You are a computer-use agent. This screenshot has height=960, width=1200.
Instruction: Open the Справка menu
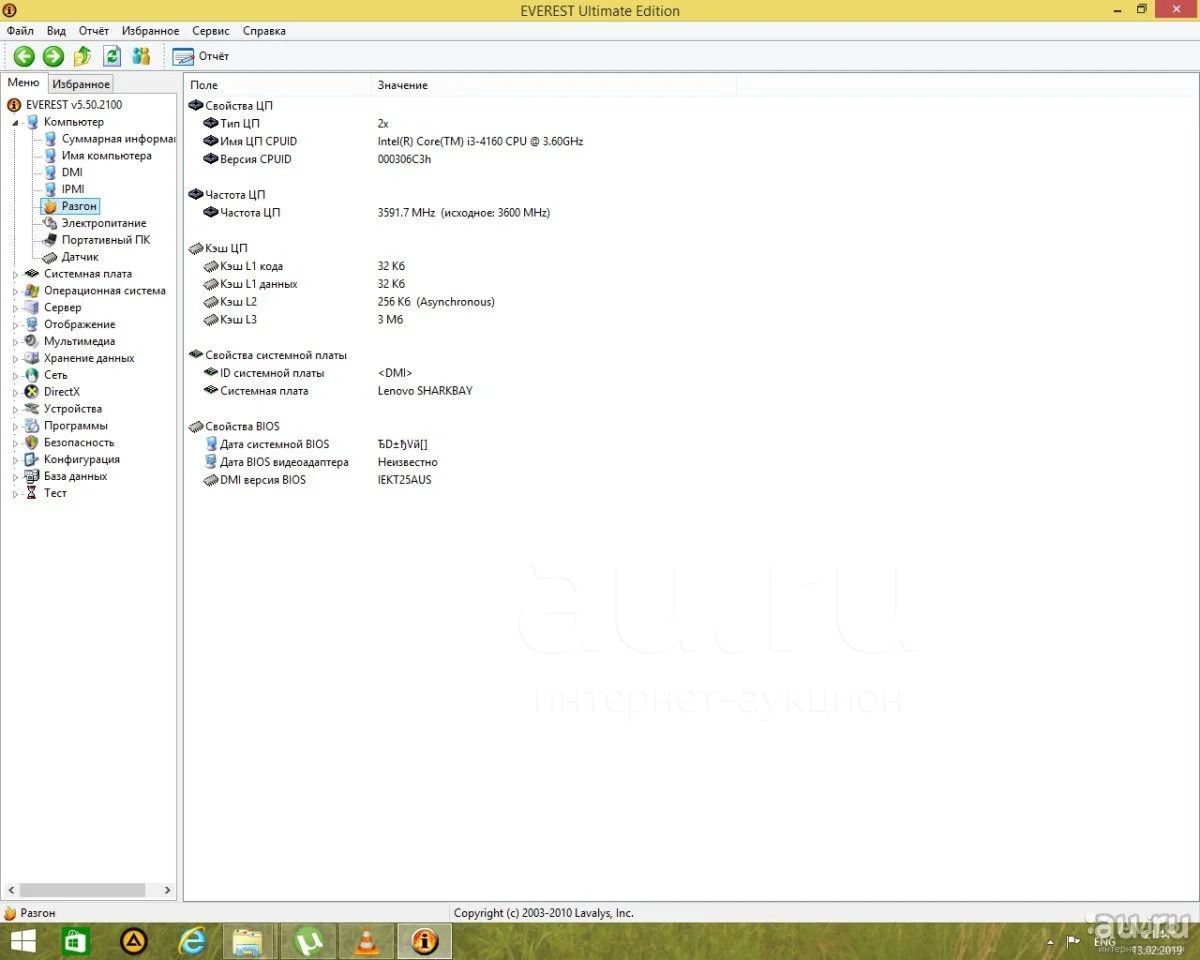264,31
